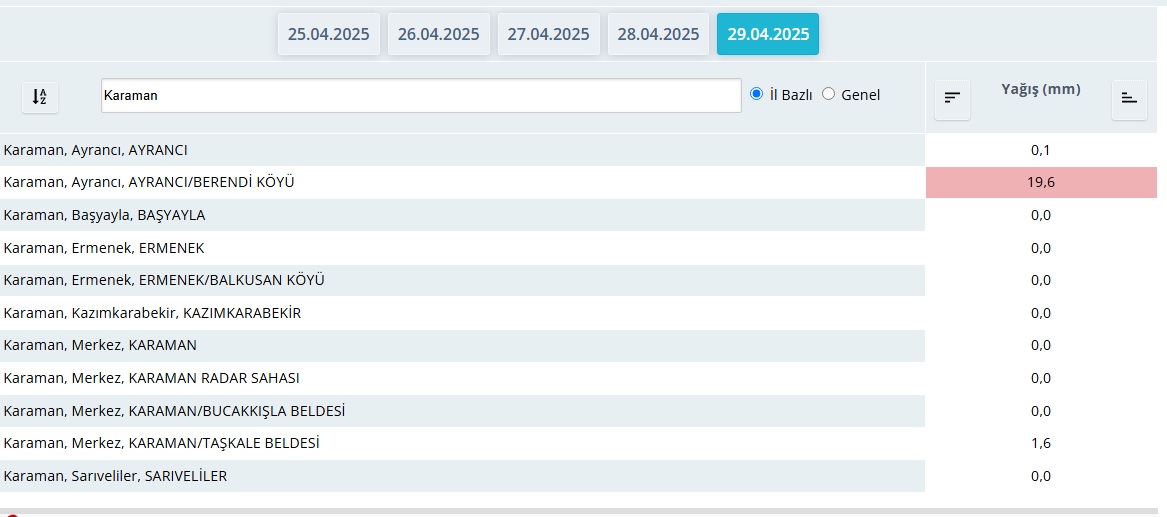
Task: Select the KAZIMKARABEKİR station row
Action: pos(153,313)
